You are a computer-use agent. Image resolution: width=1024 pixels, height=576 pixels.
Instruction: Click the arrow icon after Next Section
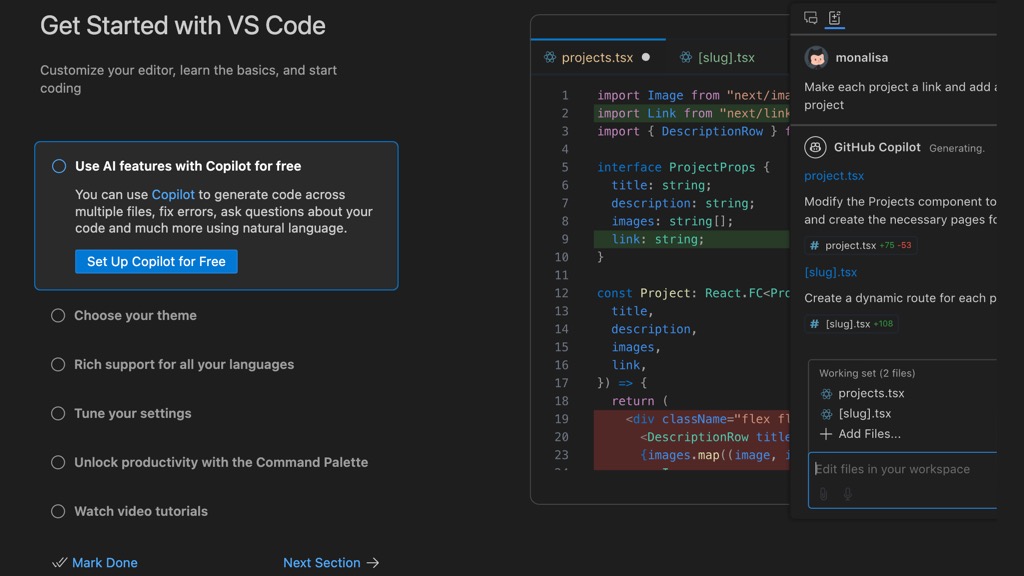pyautogui.click(x=373, y=562)
